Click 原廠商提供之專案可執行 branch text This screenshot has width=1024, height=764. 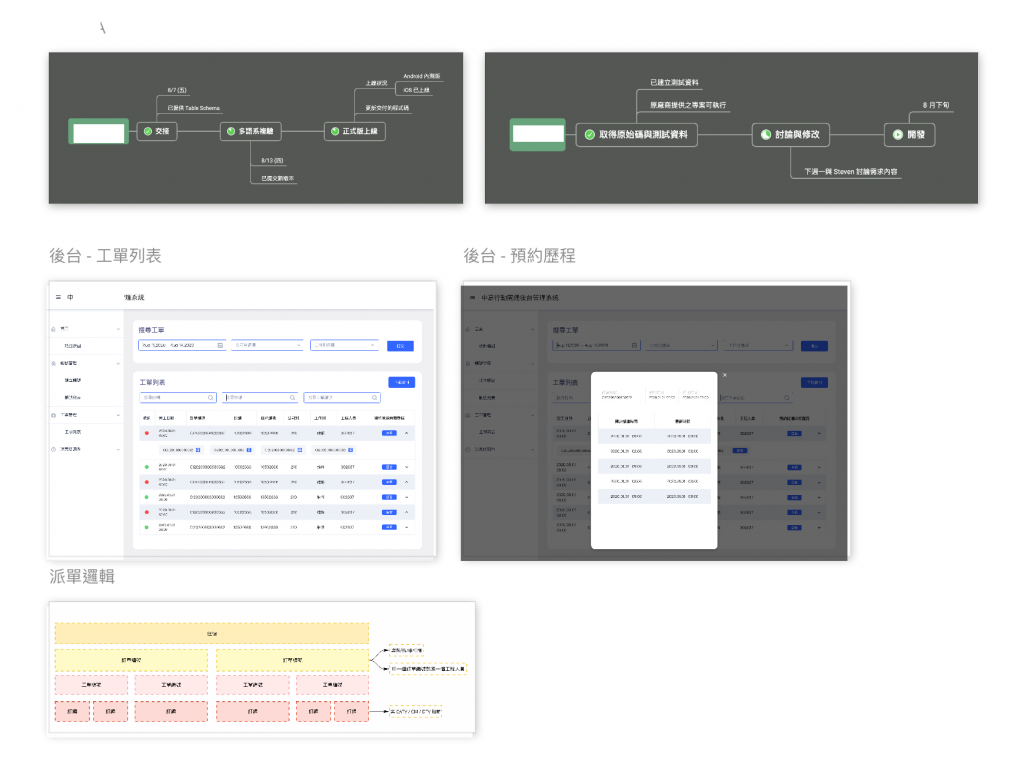click(x=688, y=104)
